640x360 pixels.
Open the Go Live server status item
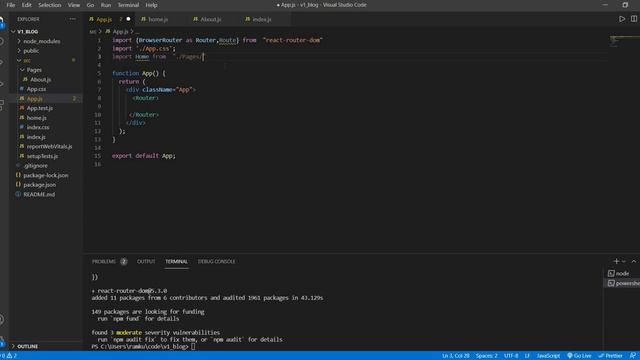[579, 356]
